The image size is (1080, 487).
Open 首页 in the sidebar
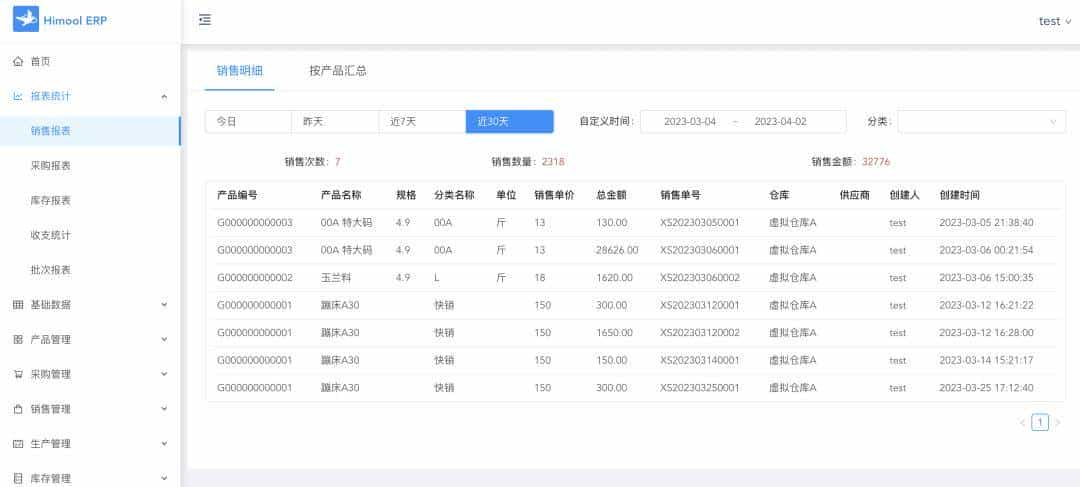click(x=90, y=61)
